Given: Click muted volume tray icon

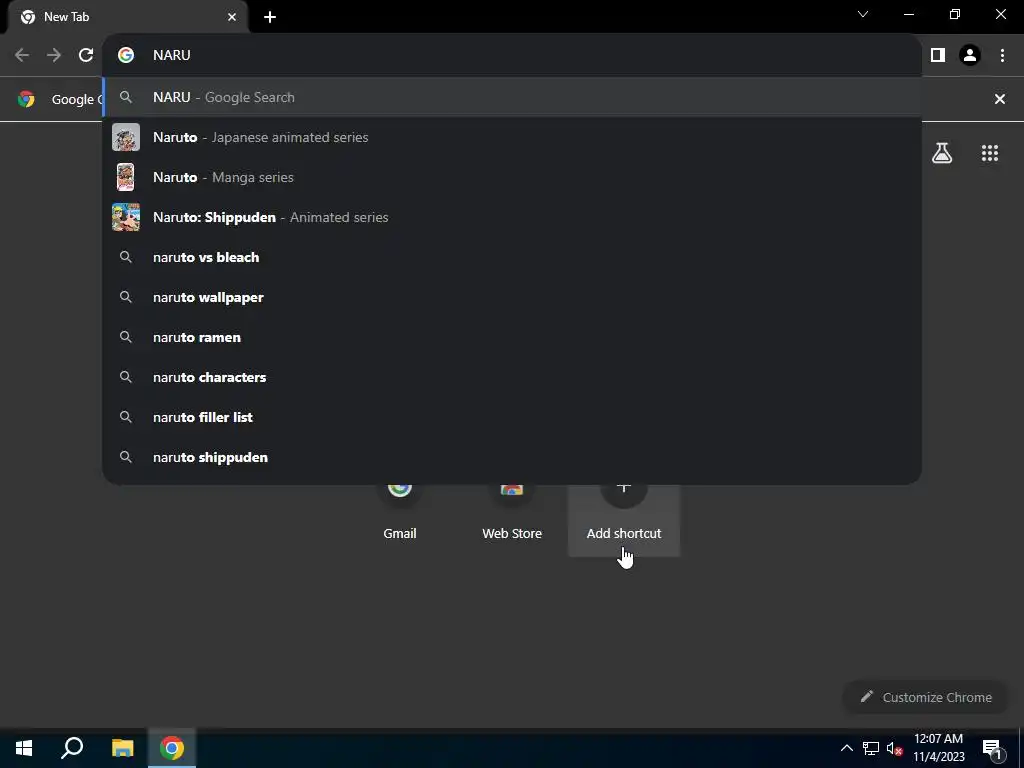Looking at the screenshot, I should 894,748.
